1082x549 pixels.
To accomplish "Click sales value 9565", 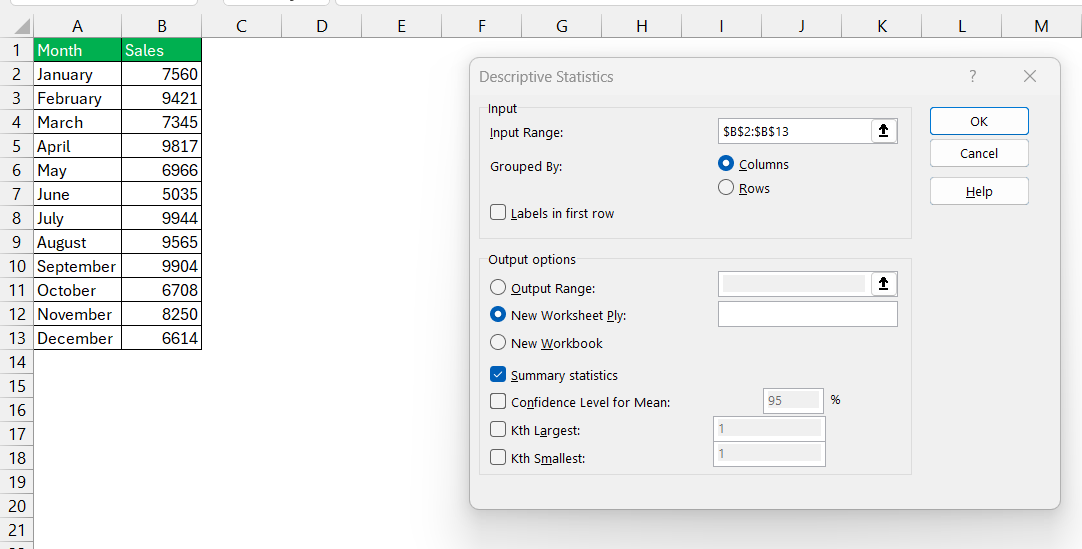I will (x=161, y=242).
